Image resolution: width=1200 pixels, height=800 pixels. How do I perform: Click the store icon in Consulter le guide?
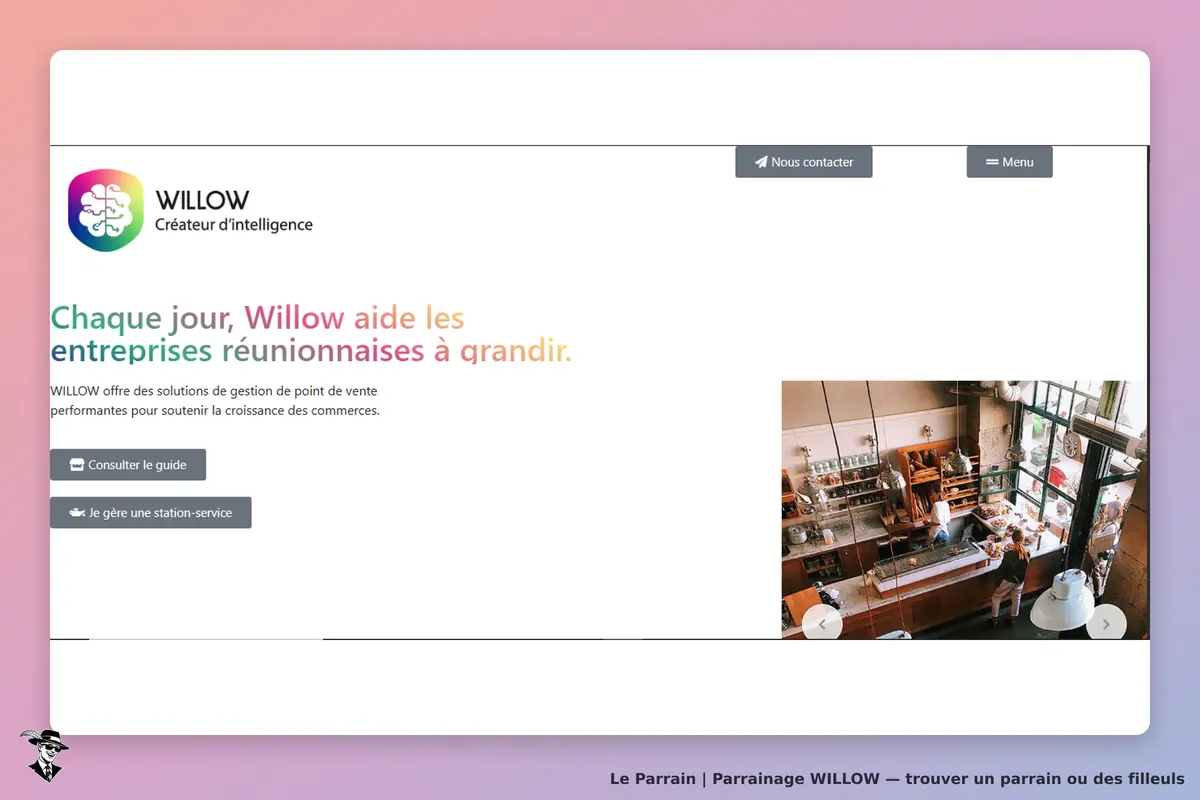(x=77, y=465)
